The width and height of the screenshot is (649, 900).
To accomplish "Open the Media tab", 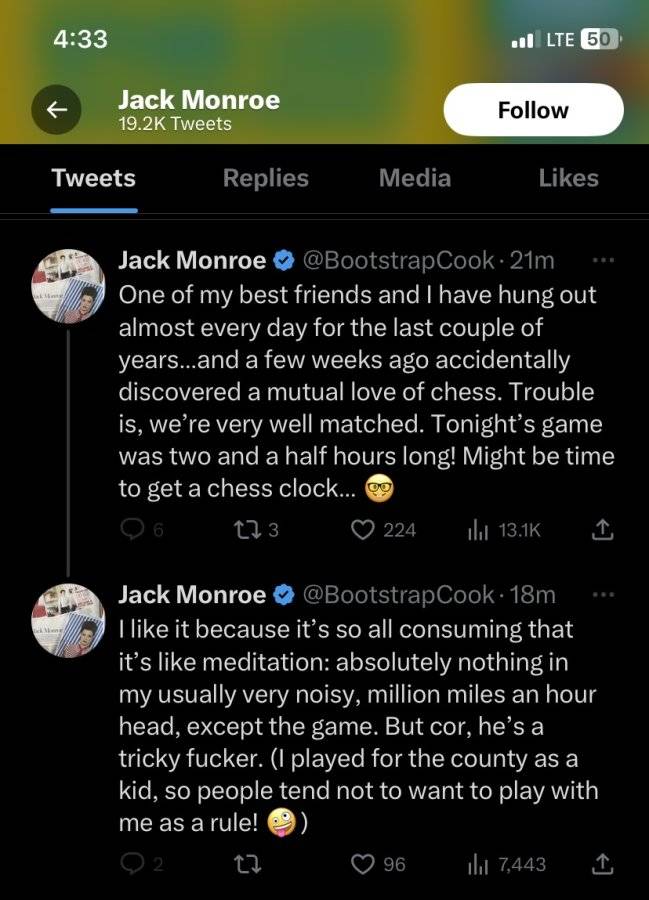I will pos(415,178).
